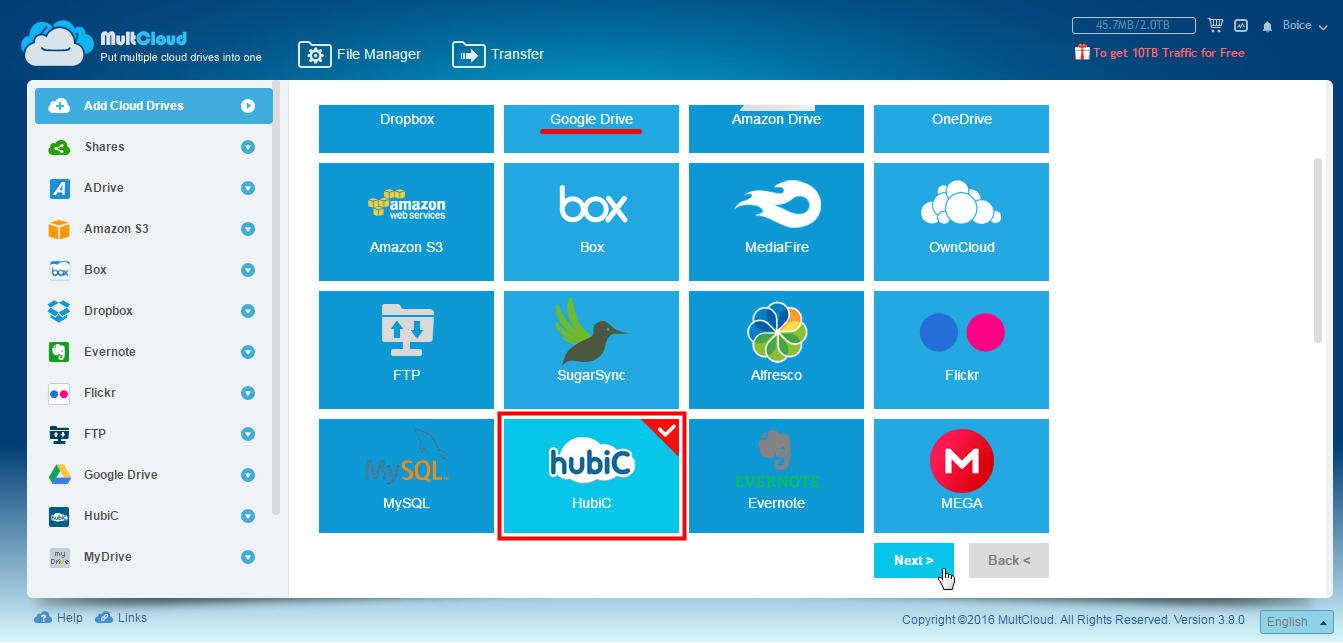Click the Shares green icon in sidebar

(x=59, y=147)
